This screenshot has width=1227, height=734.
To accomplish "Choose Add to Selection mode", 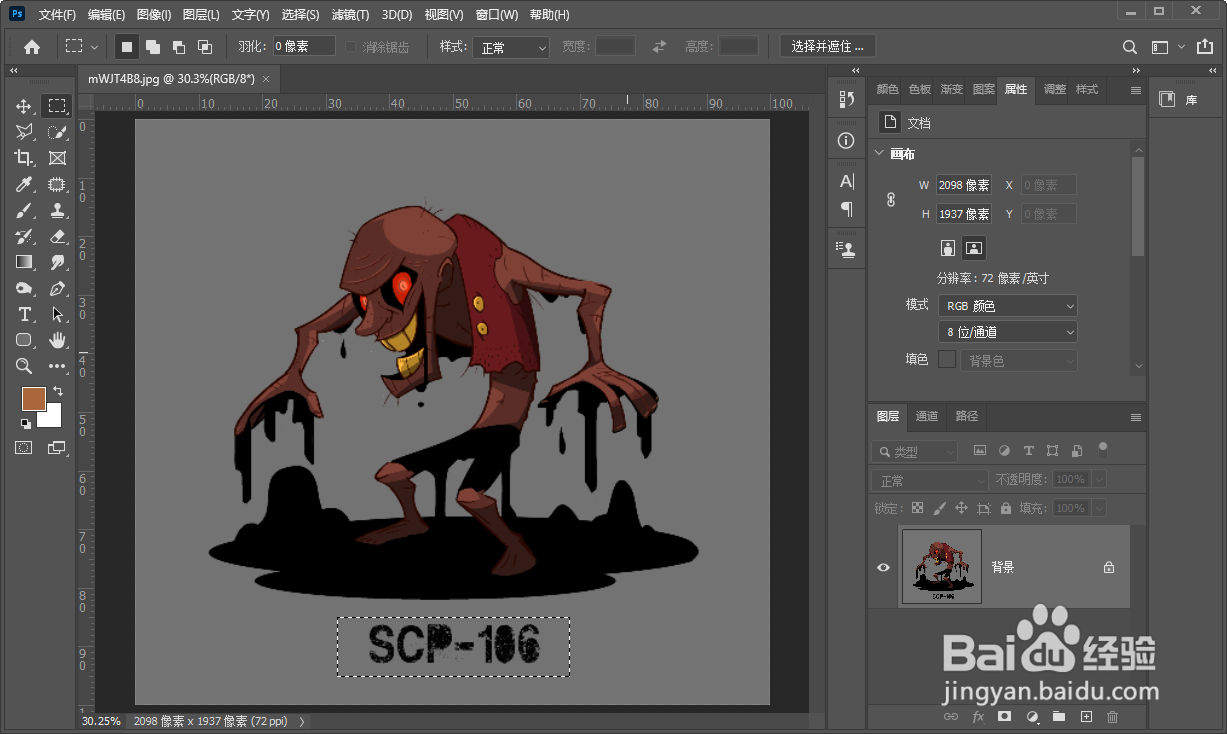I will 153,47.
